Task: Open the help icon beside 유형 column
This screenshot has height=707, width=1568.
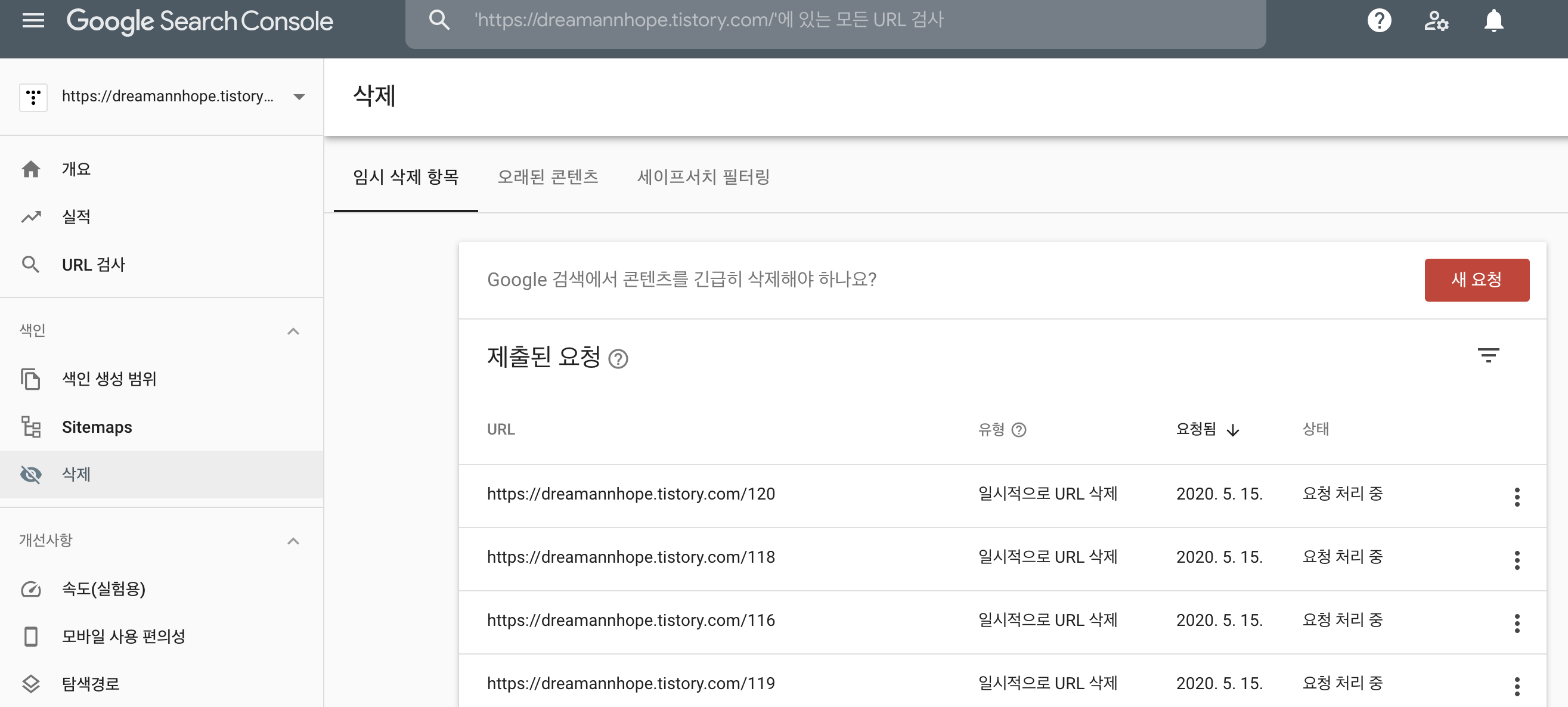Action: (1018, 430)
